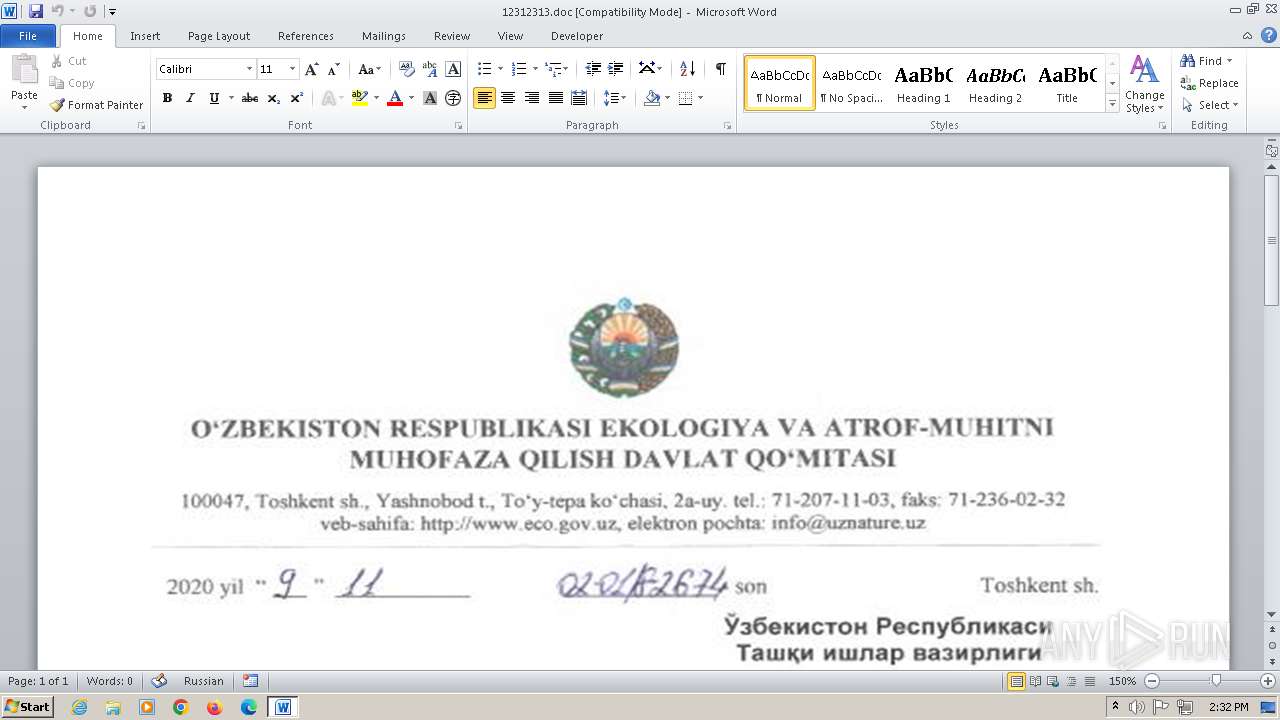
Task: Open the Font size dropdown
Action: tap(292, 69)
